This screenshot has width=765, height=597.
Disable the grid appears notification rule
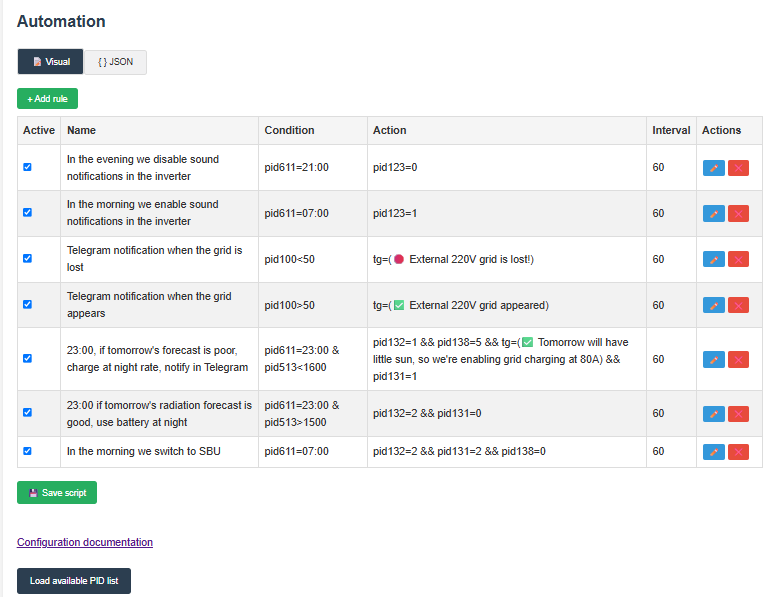[27, 304]
